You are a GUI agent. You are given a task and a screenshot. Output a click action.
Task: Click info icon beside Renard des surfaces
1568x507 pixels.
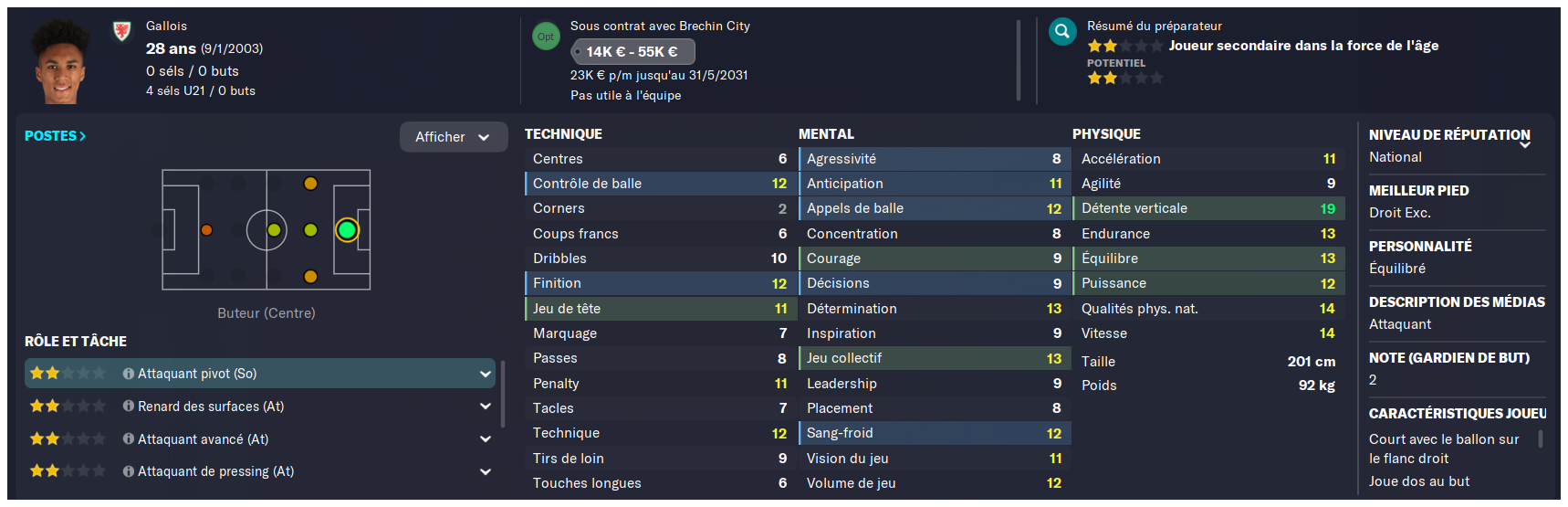pos(129,407)
